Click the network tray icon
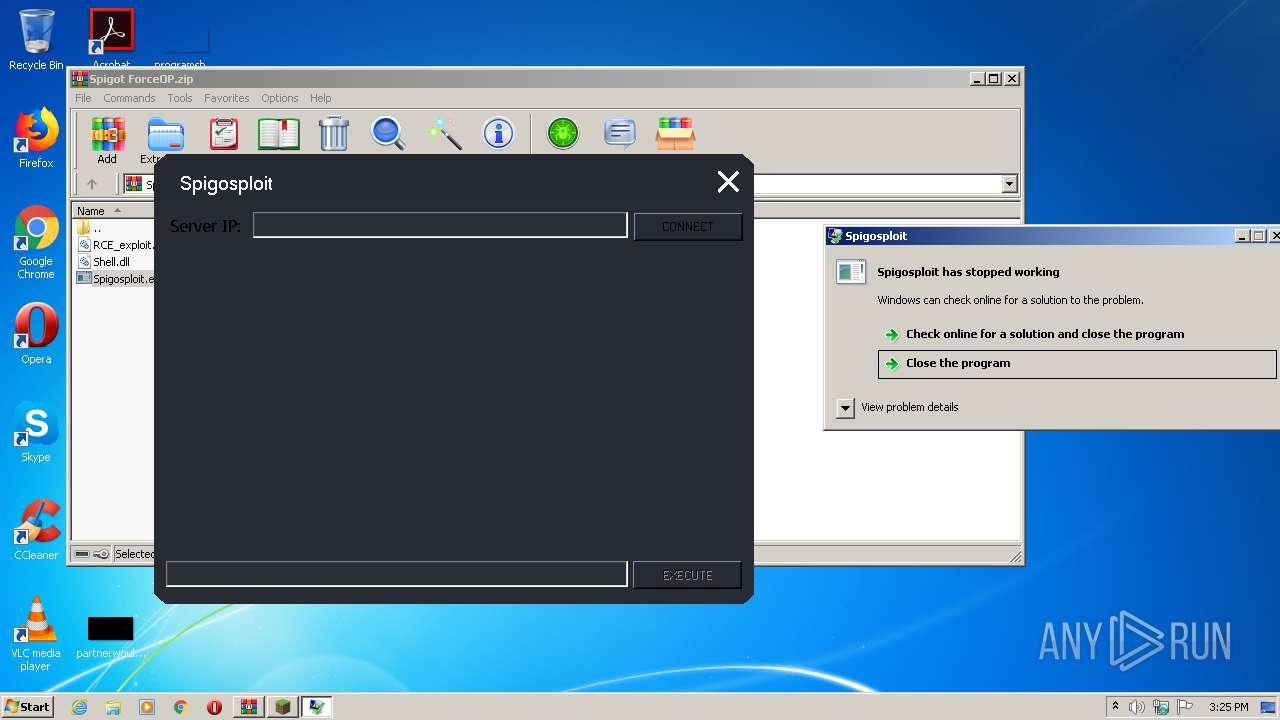Viewport: 1280px width, 720px height. (x=1161, y=707)
